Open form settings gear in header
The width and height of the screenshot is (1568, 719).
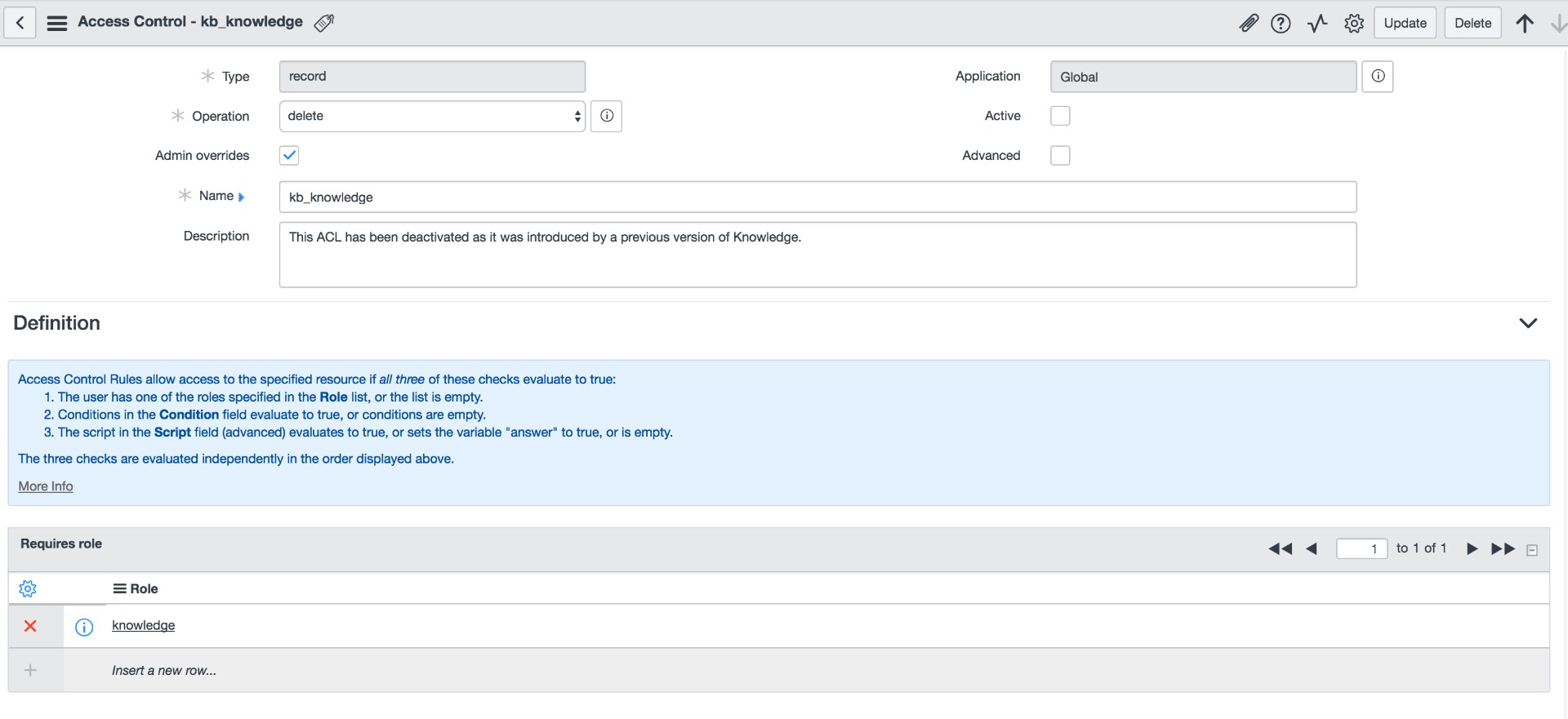pyautogui.click(x=1353, y=24)
